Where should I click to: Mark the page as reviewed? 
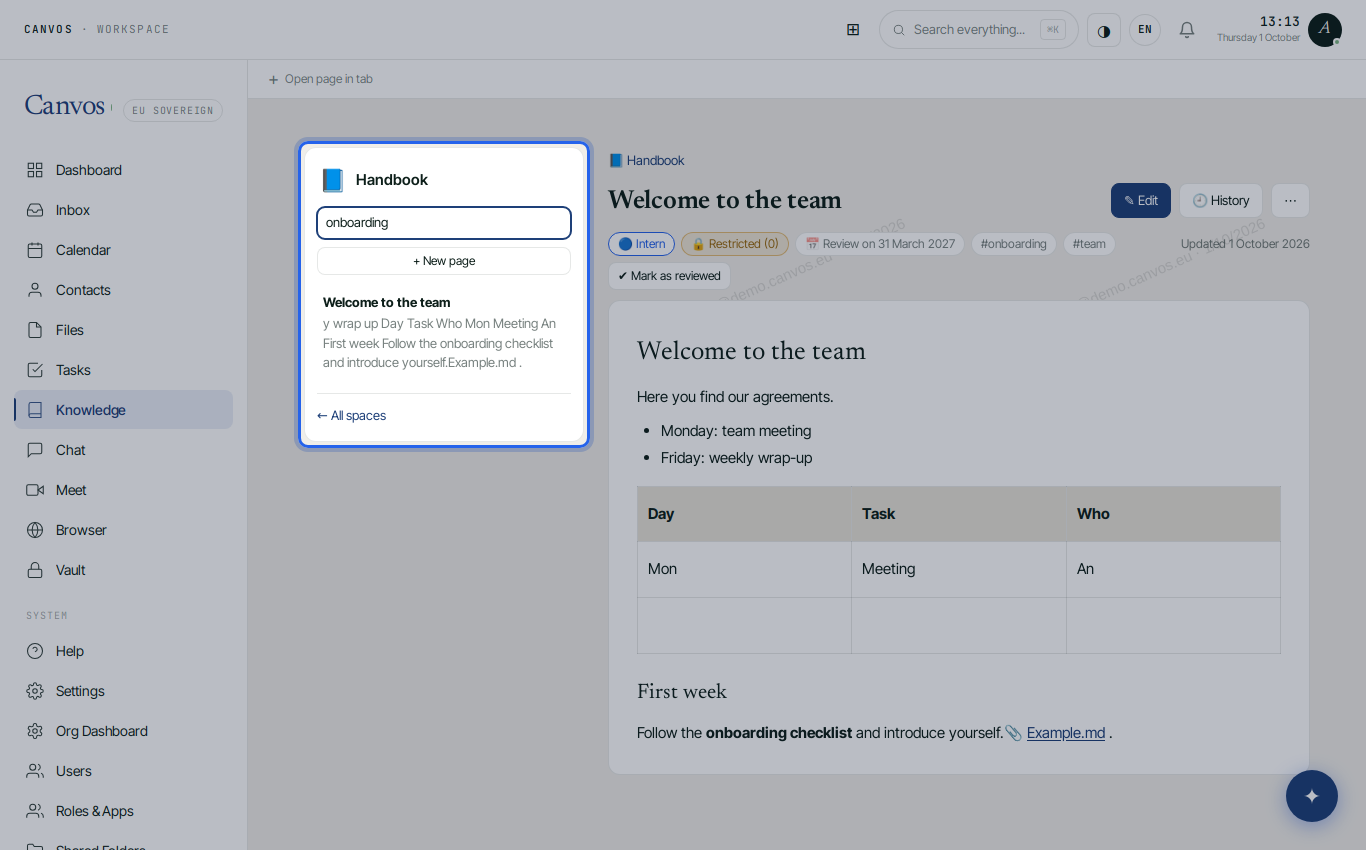[669, 276]
